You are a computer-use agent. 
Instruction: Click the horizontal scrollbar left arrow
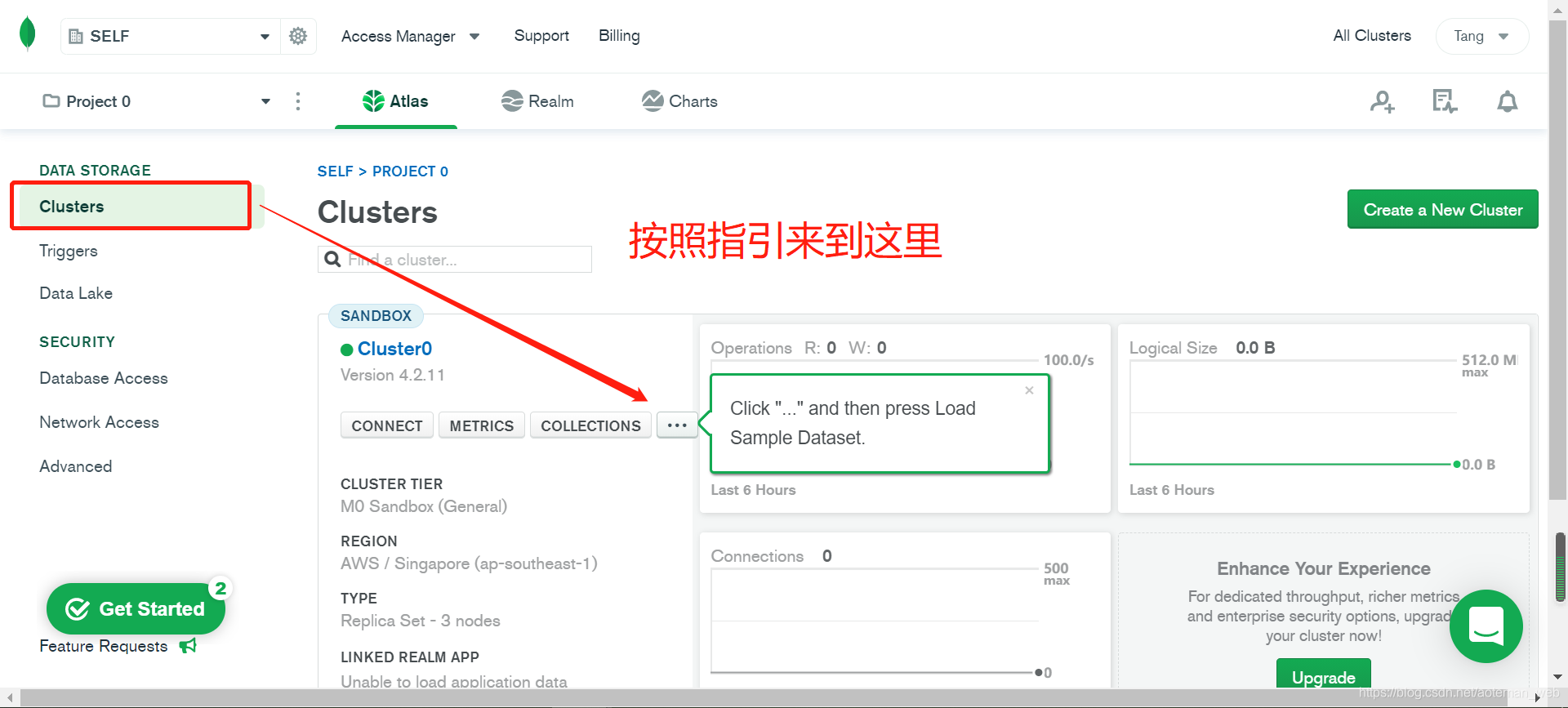point(10,697)
